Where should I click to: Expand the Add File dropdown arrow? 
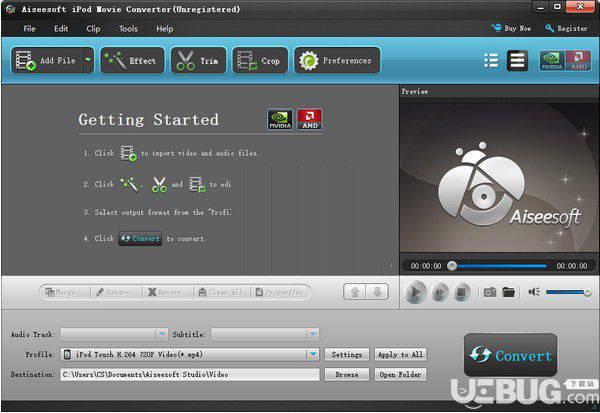click(x=88, y=60)
